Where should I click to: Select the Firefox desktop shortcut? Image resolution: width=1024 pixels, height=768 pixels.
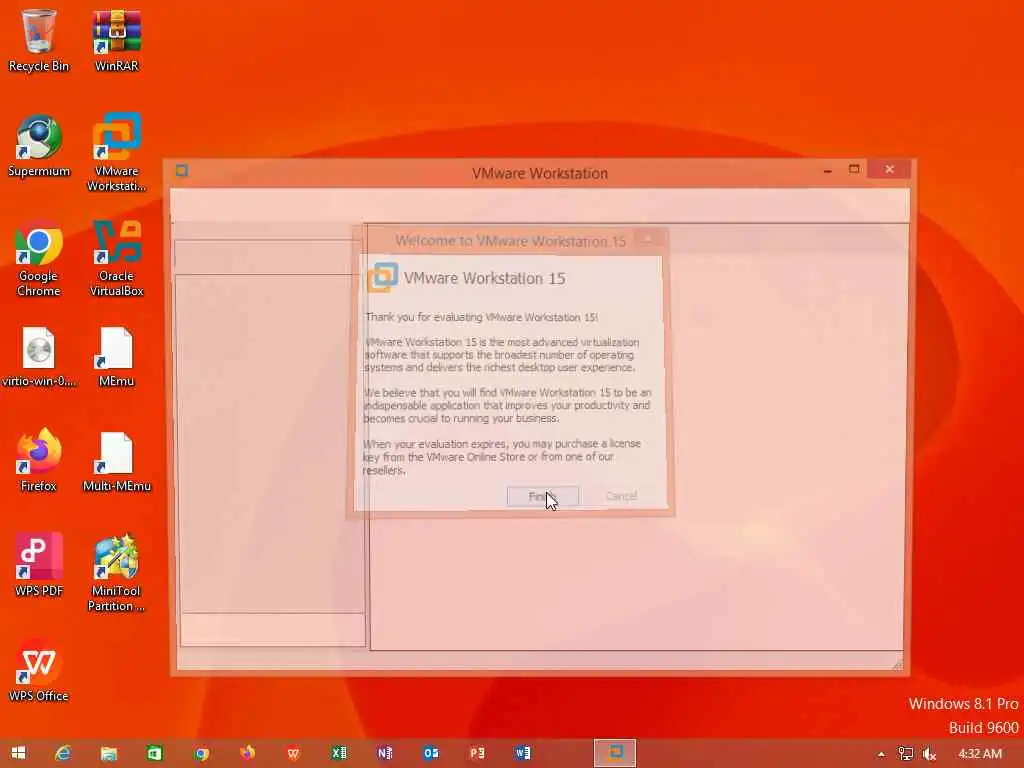pyautogui.click(x=39, y=460)
